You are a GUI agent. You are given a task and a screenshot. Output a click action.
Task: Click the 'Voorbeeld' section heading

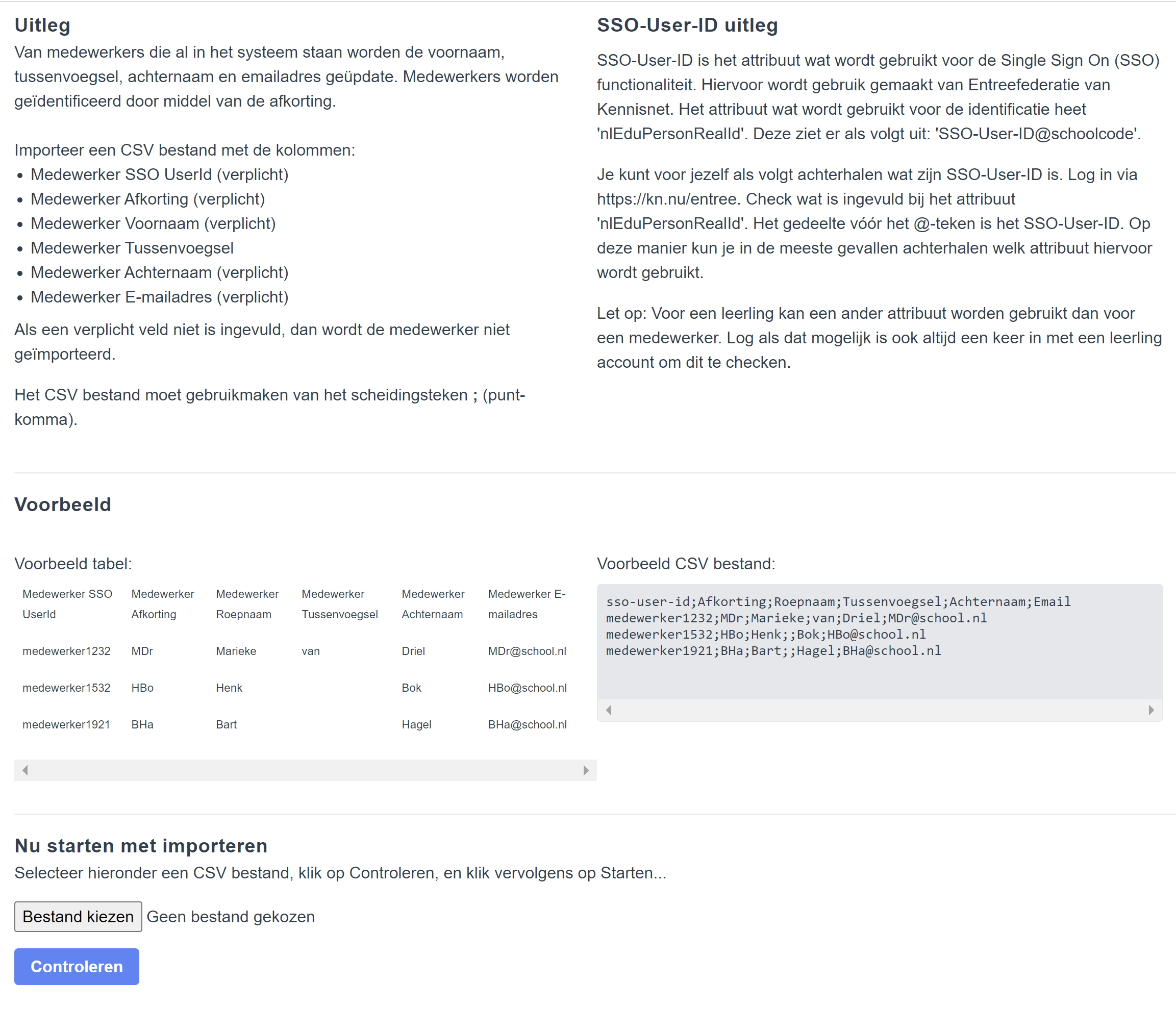[x=62, y=504]
